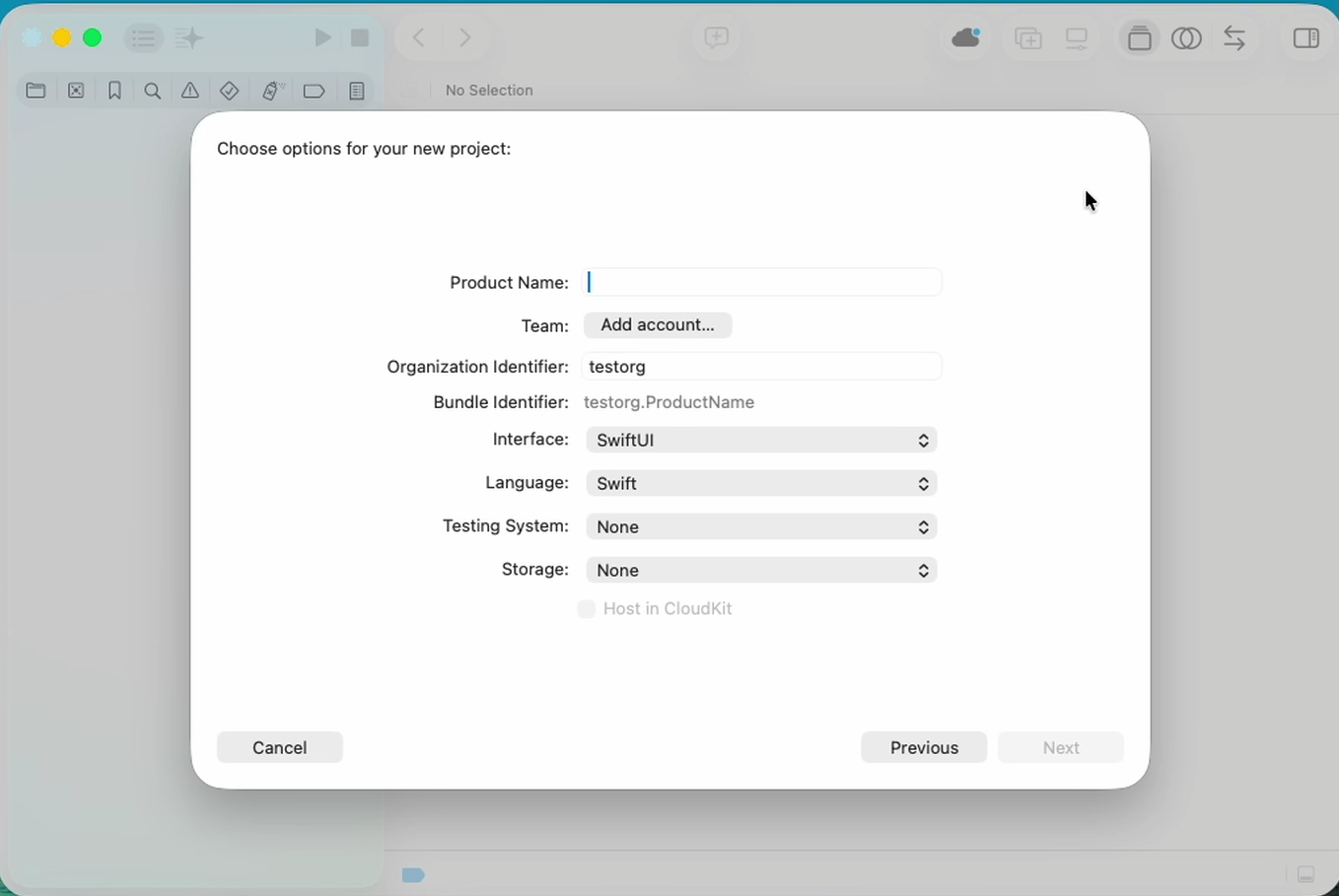Click the overlapping circles comparison icon
1339x896 pixels.
1186,38
